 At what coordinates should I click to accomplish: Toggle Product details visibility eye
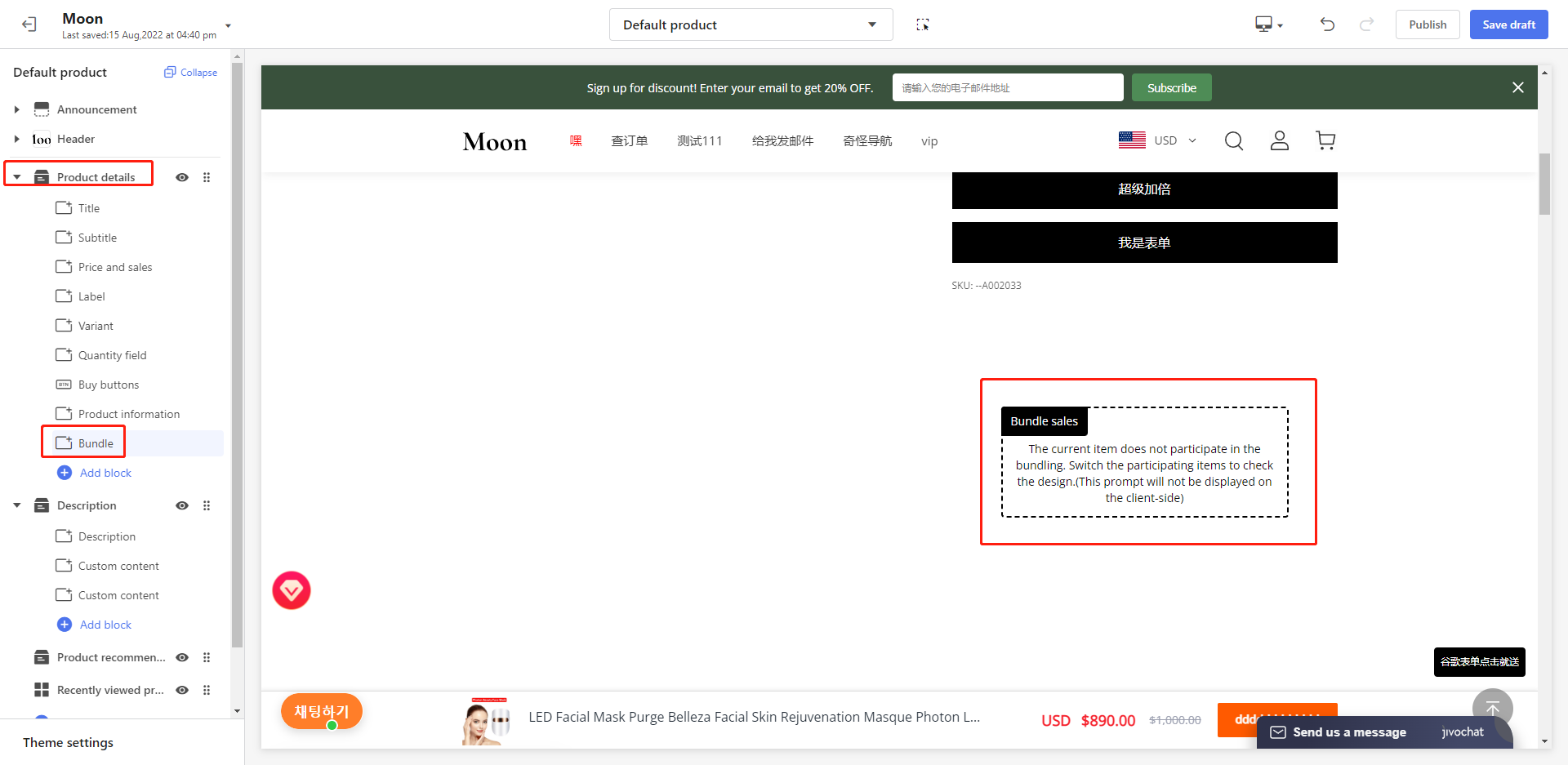(182, 177)
